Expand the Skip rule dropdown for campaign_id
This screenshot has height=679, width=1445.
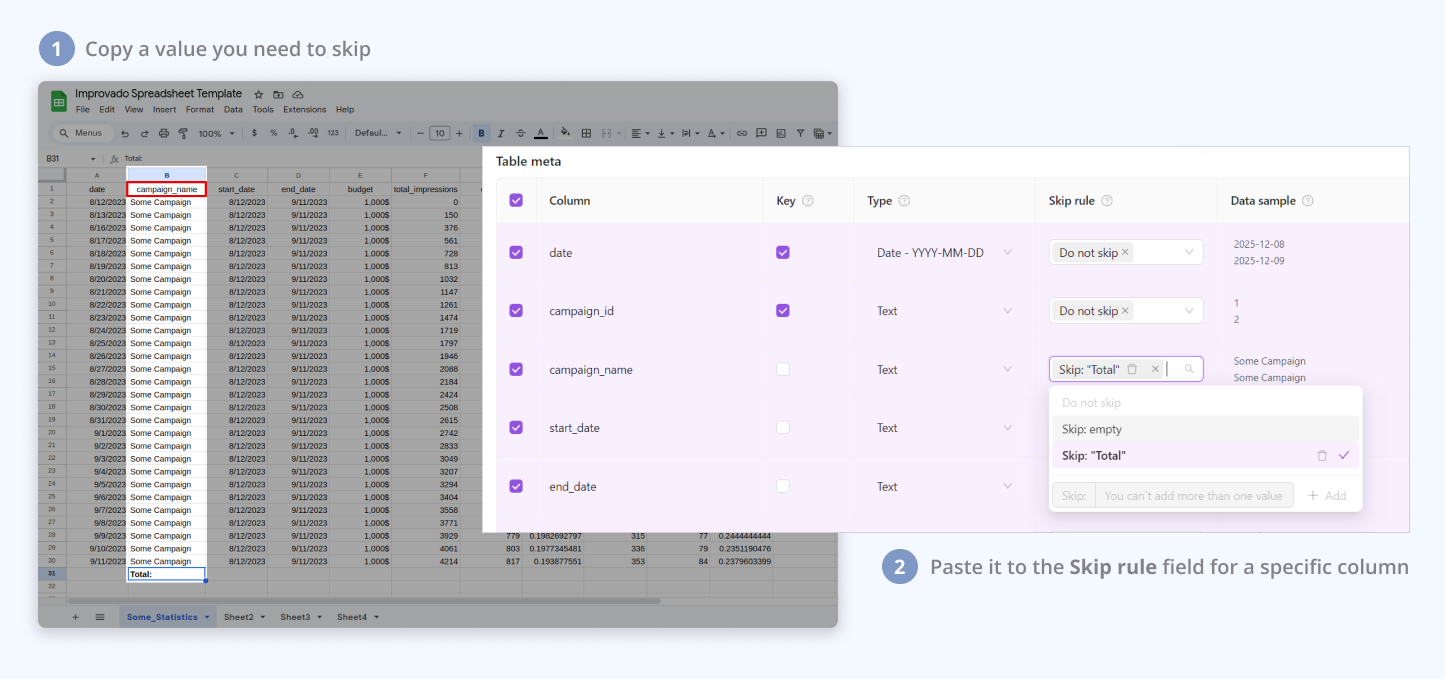point(1189,311)
